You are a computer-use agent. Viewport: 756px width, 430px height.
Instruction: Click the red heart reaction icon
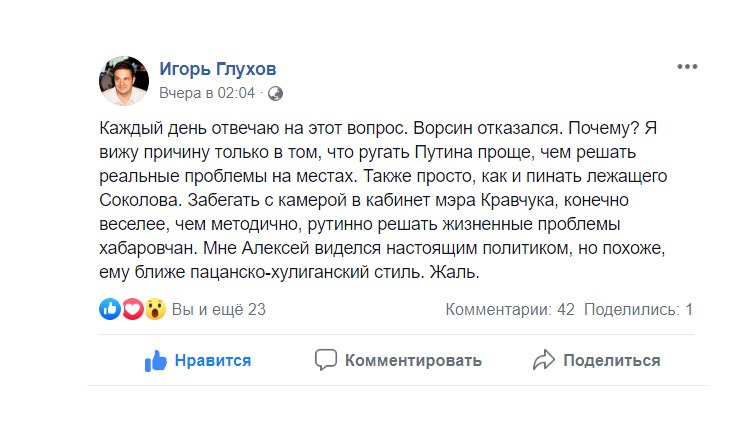pyautogui.click(x=132, y=309)
